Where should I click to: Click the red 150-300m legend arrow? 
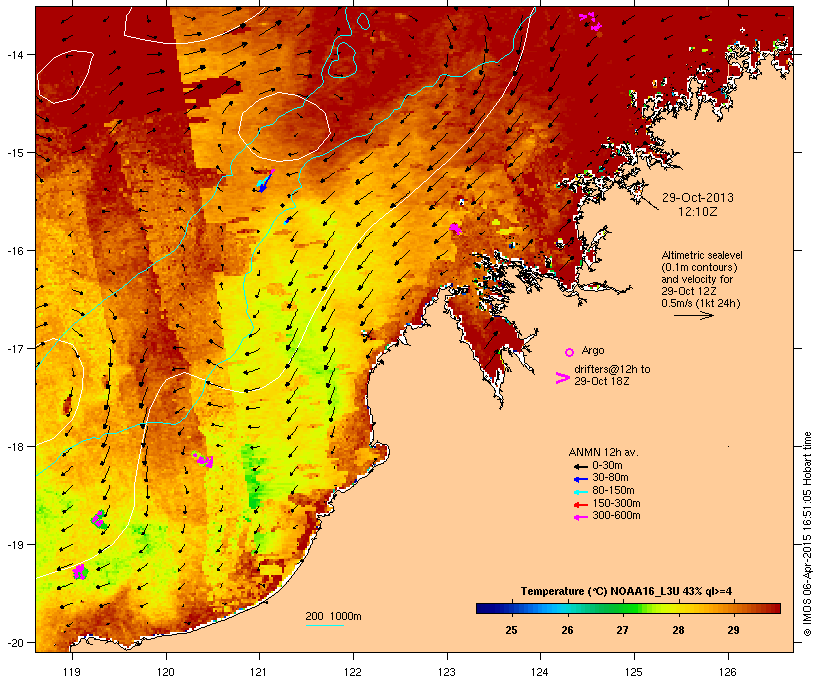[580, 505]
